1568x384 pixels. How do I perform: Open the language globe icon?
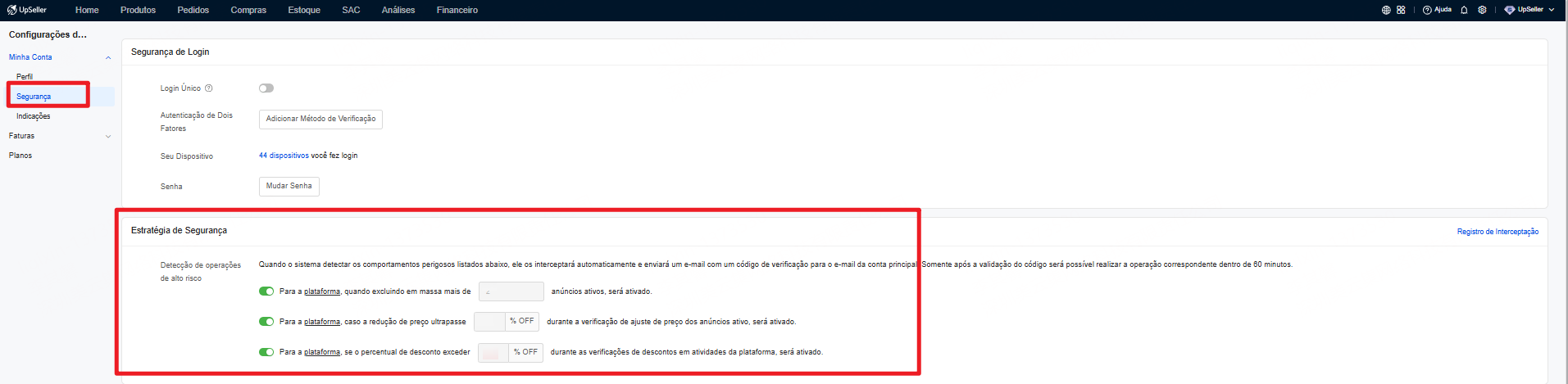[1386, 10]
